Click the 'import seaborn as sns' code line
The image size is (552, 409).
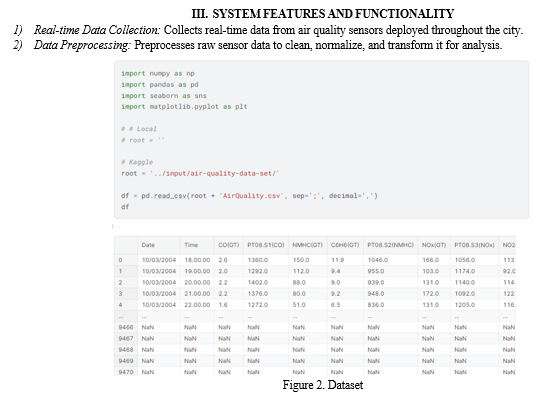tap(164, 96)
